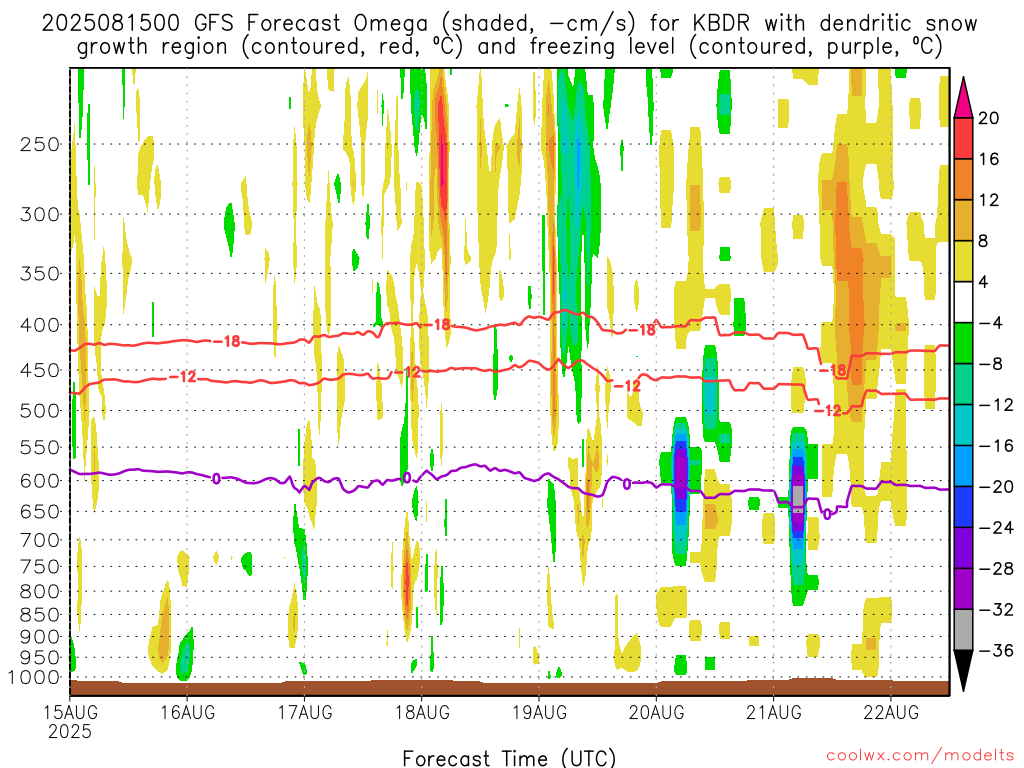The image size is (1024, 768).
Task: Select the colorbar tick value -20
Action: pos(995,487)
